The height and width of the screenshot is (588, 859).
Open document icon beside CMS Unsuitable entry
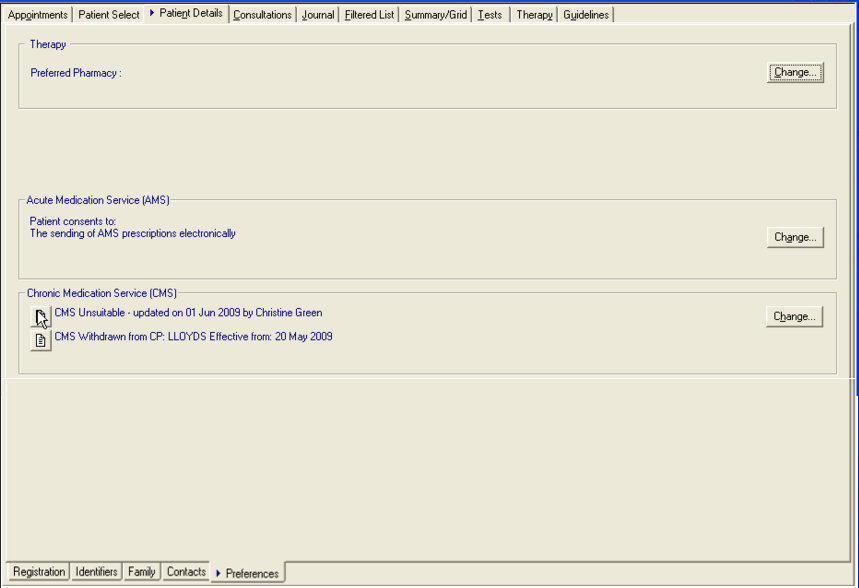(x=40, y=318)
